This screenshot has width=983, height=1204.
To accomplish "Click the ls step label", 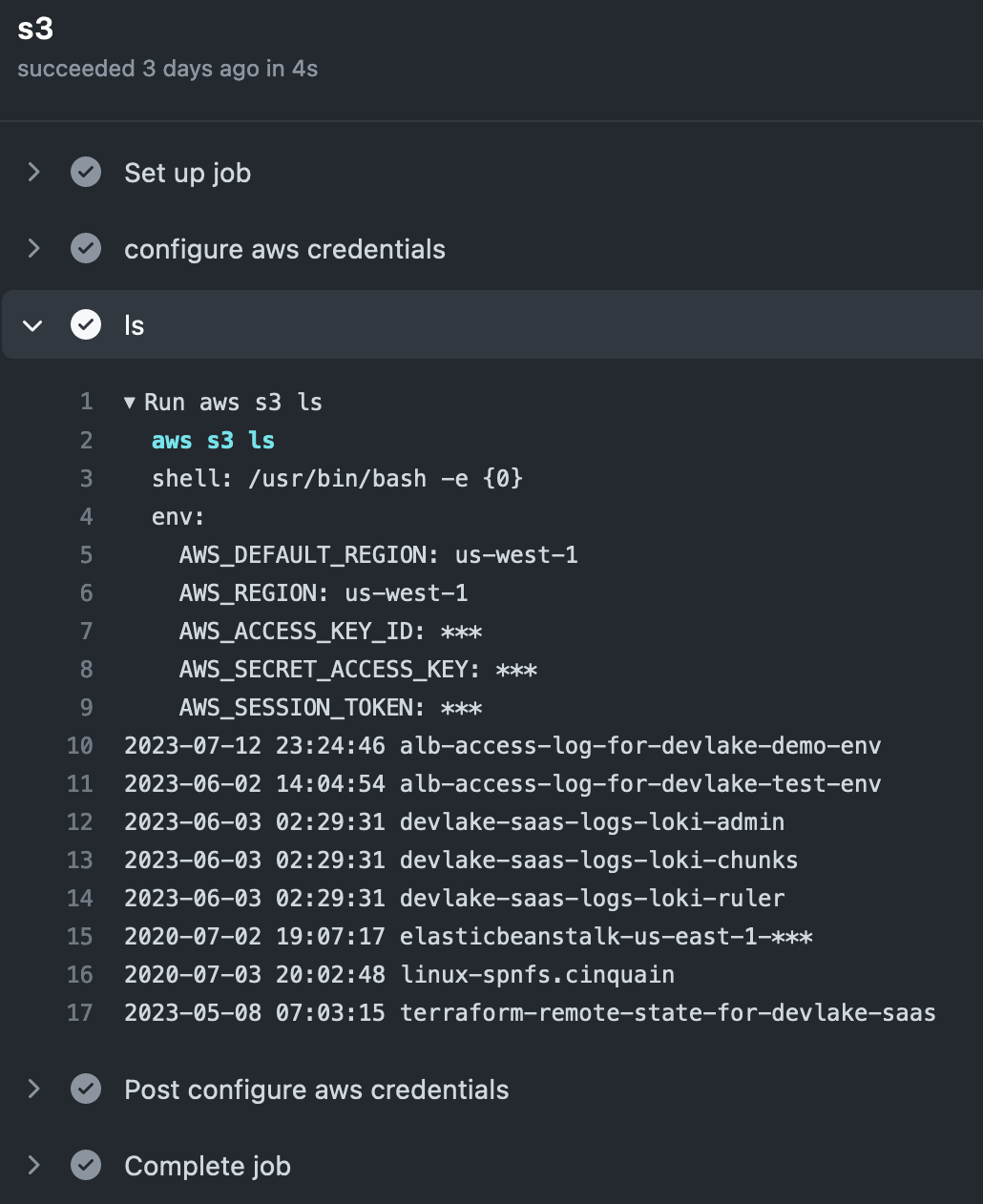I will (x=135, y=324).
